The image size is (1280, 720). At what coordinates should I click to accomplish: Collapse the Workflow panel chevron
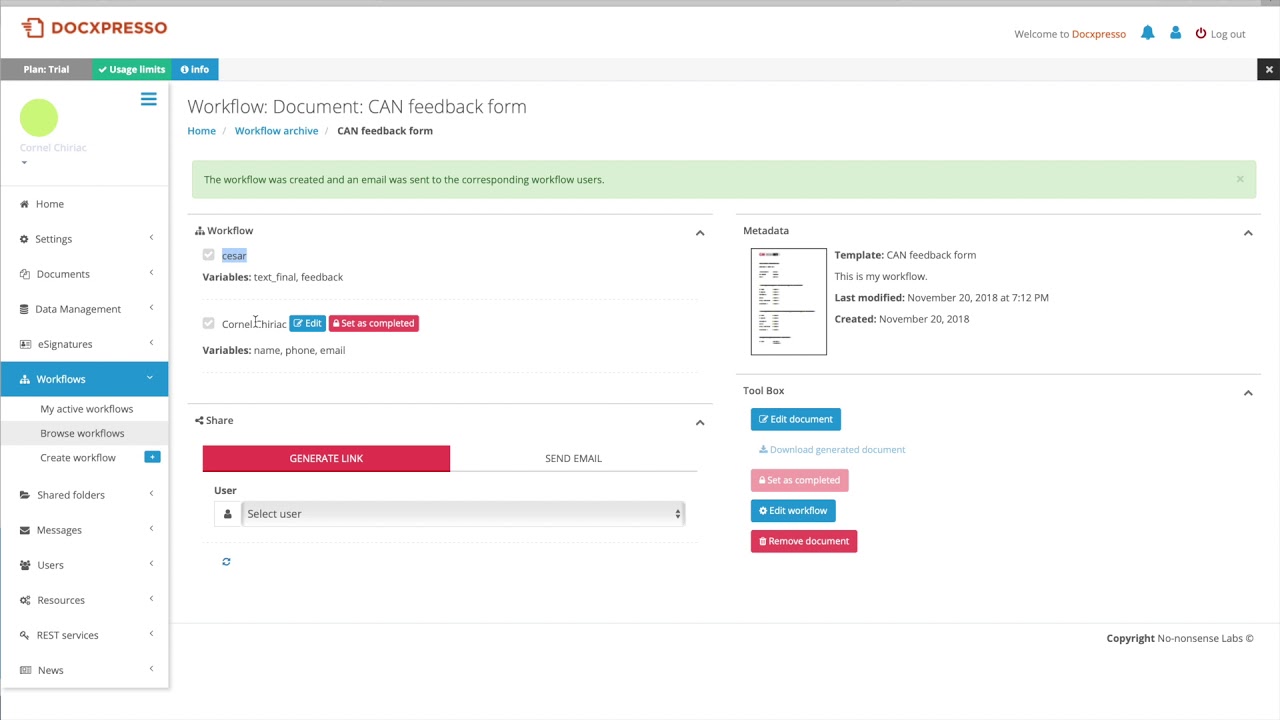point(700,232)
